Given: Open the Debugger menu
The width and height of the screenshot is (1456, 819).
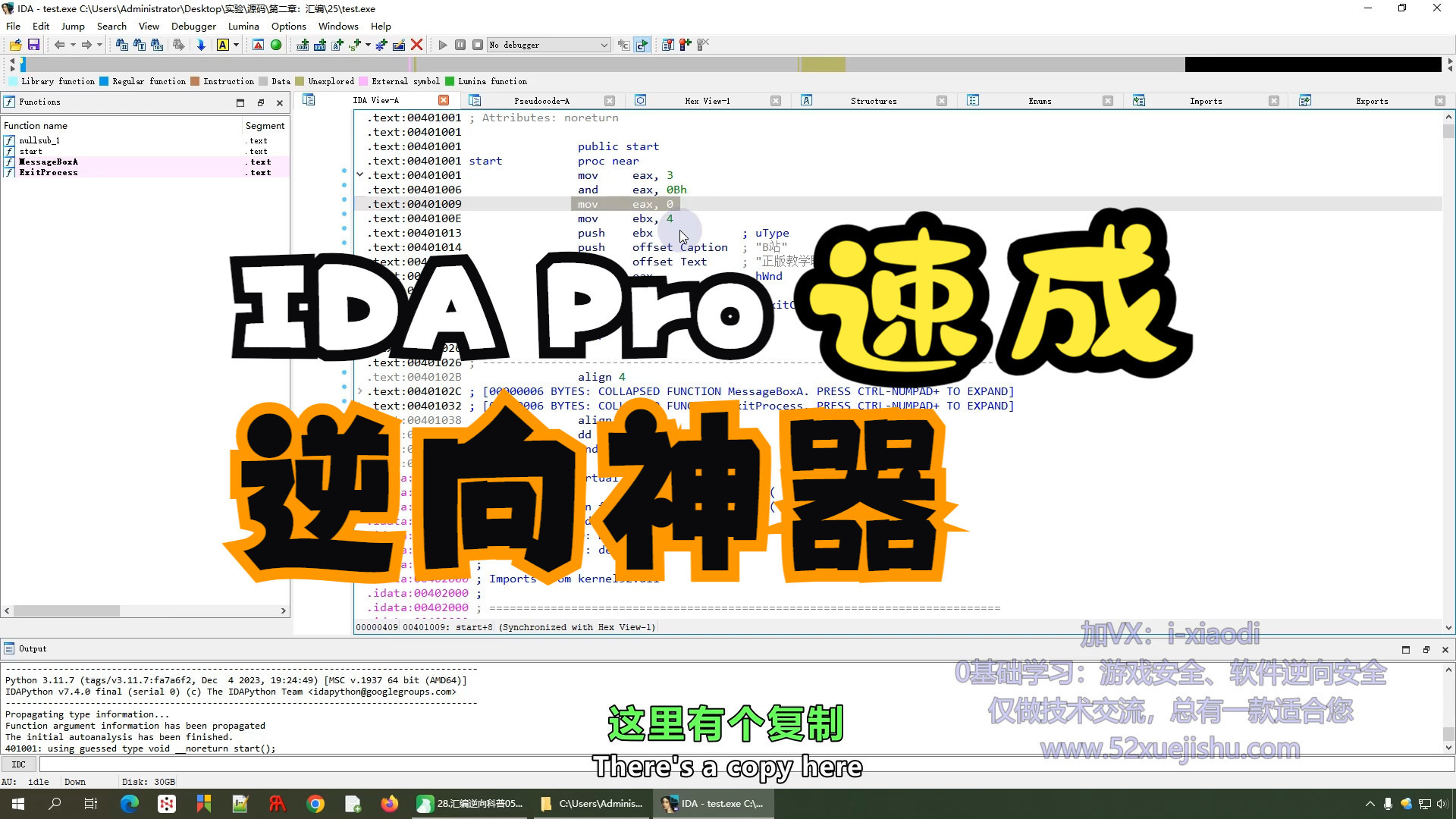Looking at the screenshot, I should (193, 26).
